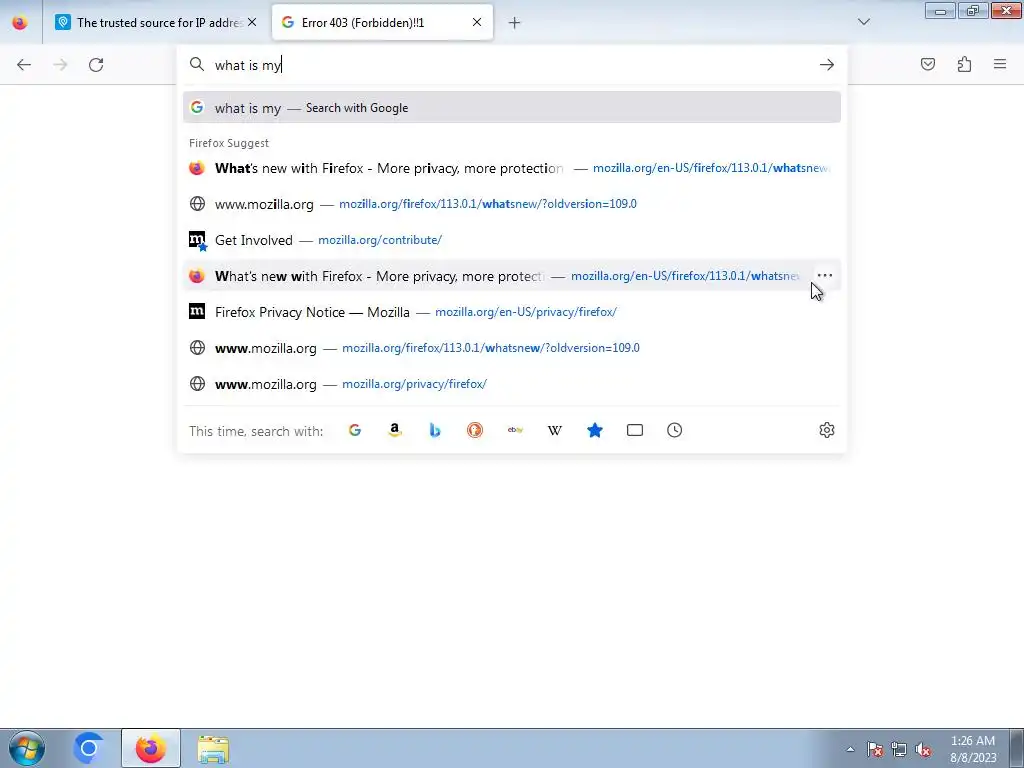The width and height of the screenshot is (1024, 768).
Task: Click the Firefox taskbar icon
Action: coord(151,748)
